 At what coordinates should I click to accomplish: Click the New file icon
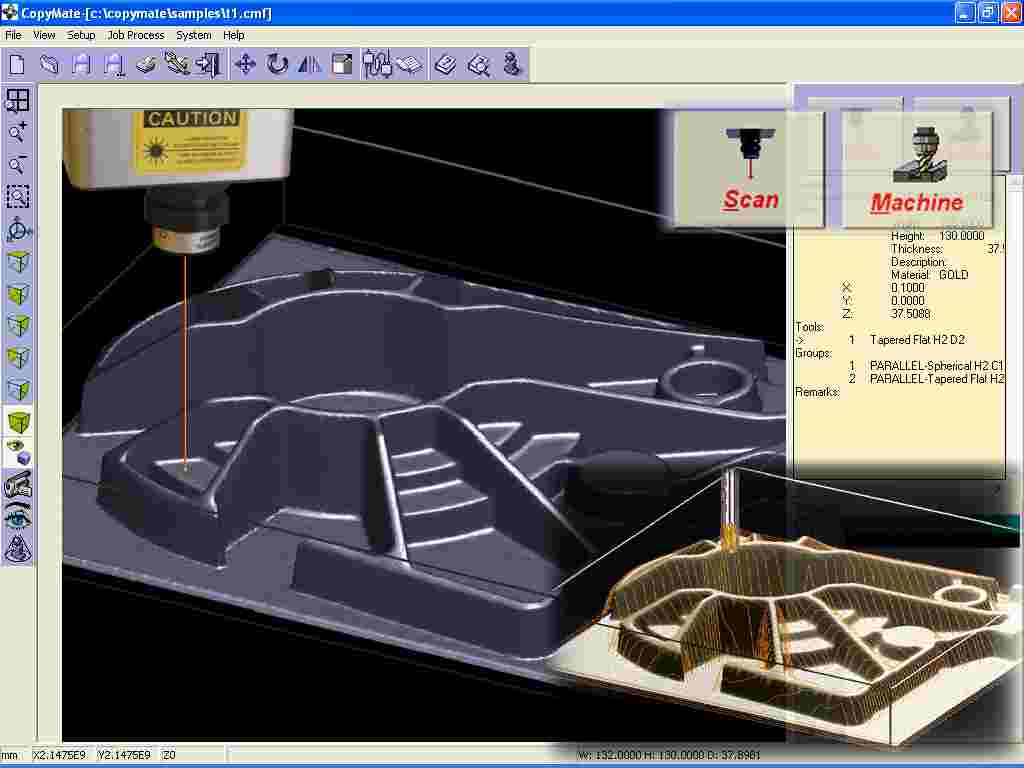17,65
